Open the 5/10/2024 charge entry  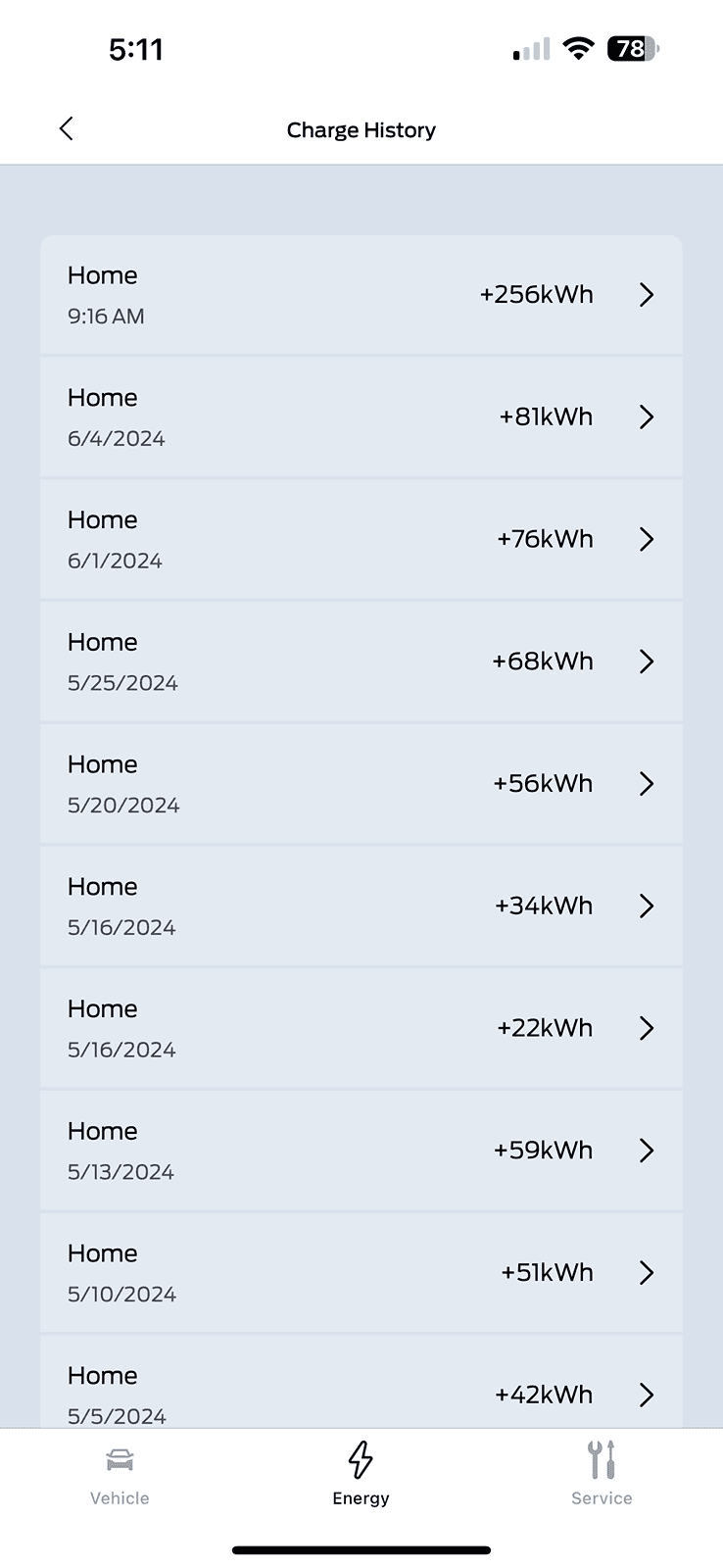click(361, 1272)
